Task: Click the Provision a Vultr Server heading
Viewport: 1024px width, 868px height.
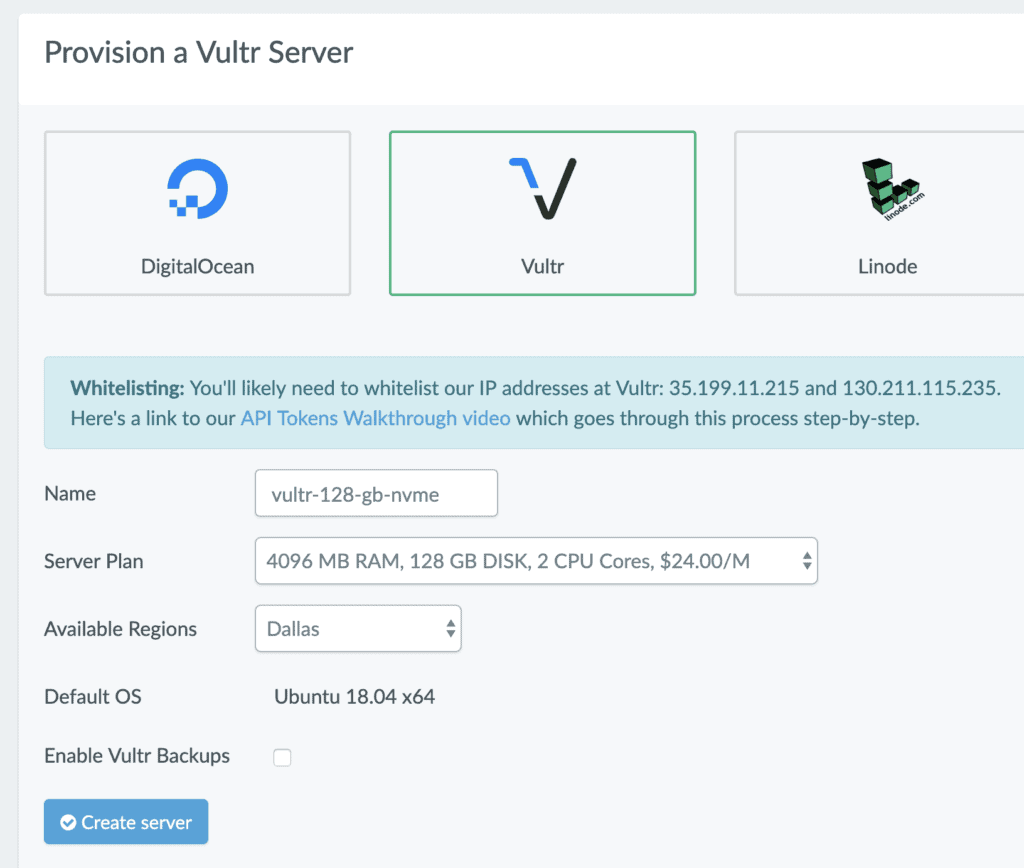Action: 199,52
